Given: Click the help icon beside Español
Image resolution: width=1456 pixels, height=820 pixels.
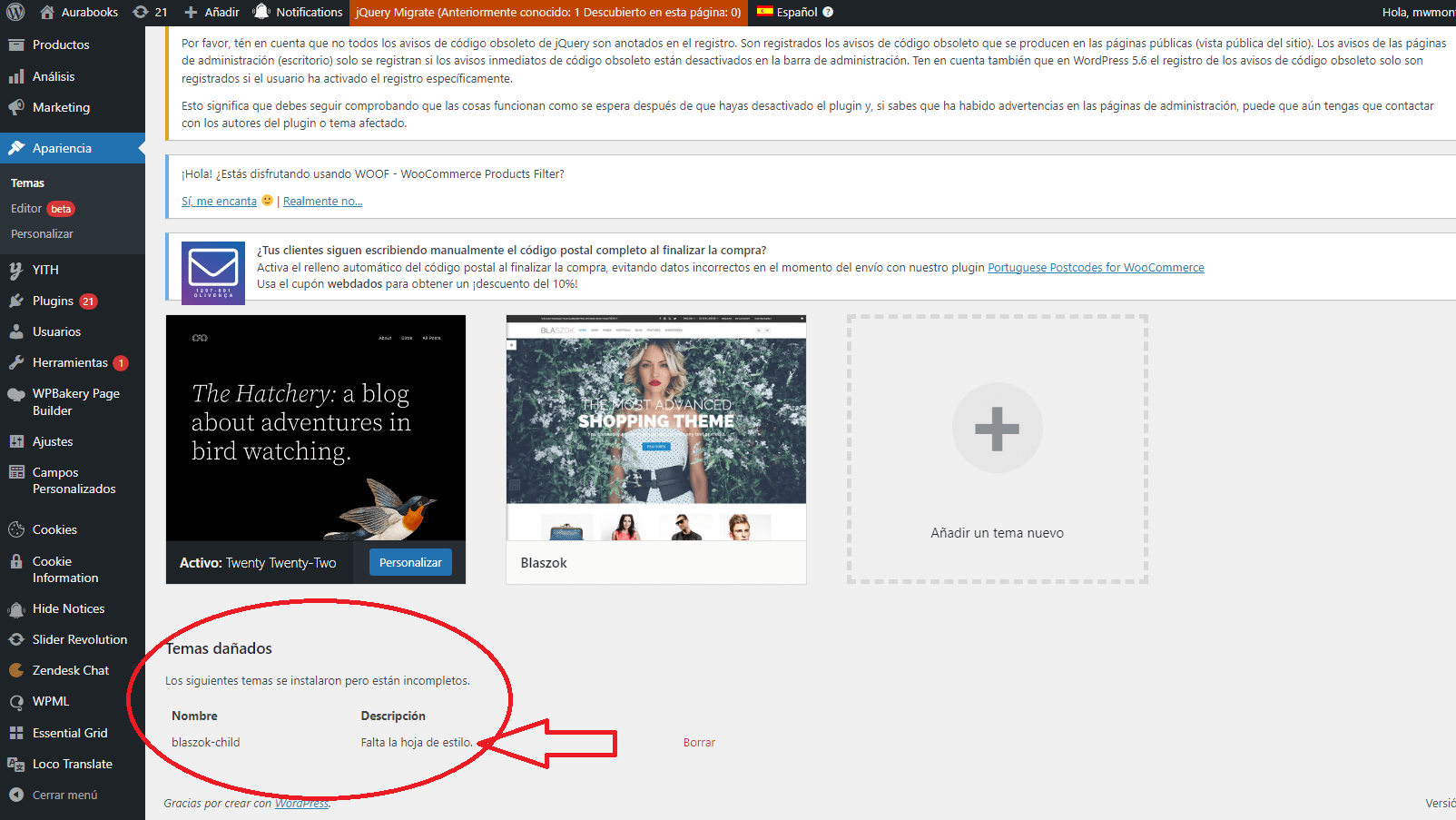Looking at the screenshot, I should point(828,13).
